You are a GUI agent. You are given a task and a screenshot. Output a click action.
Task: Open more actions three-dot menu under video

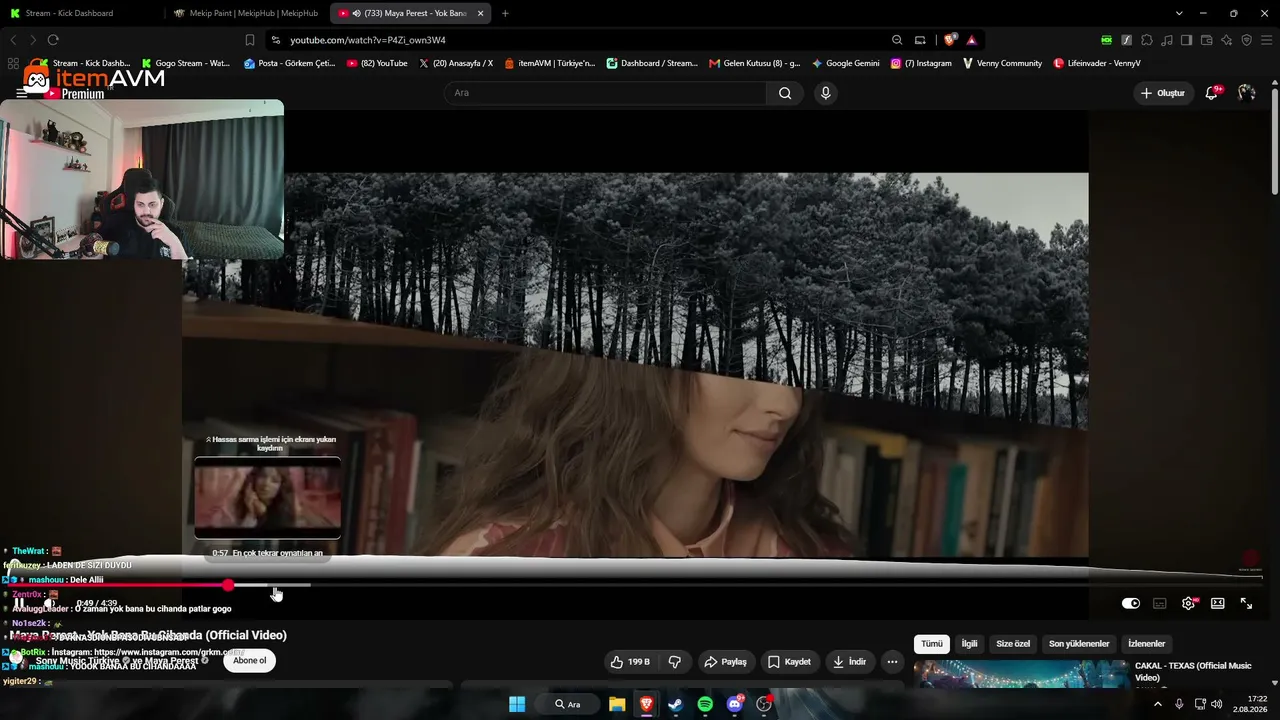tap(892, 661)
